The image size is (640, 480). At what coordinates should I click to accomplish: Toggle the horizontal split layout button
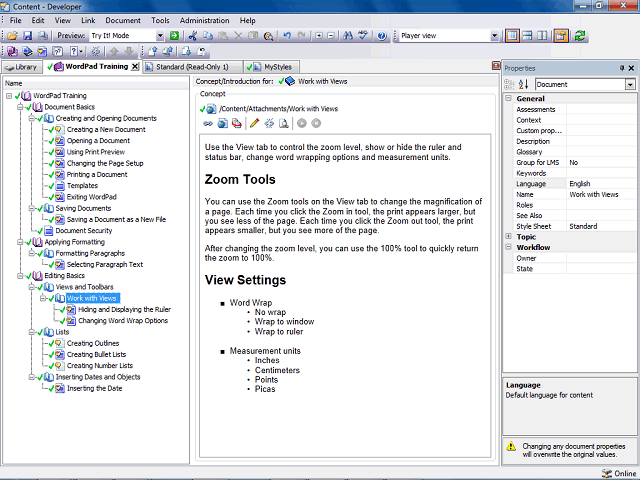pyautogui.click(x=527, y=36)
